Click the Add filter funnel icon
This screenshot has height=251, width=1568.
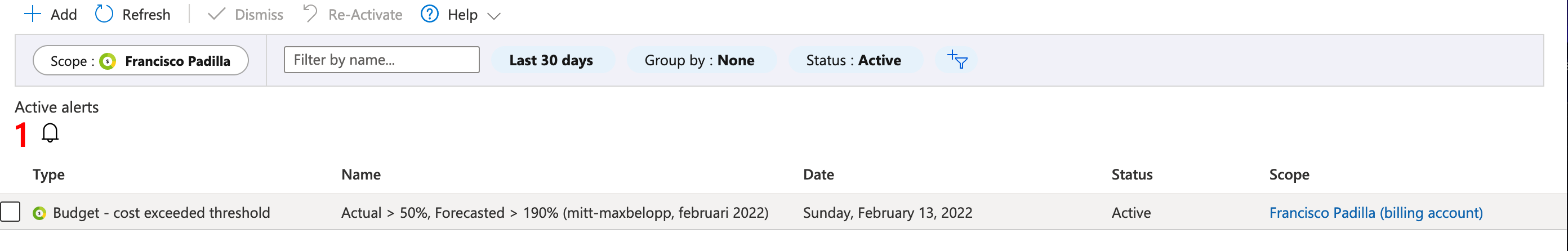(957, 60)
